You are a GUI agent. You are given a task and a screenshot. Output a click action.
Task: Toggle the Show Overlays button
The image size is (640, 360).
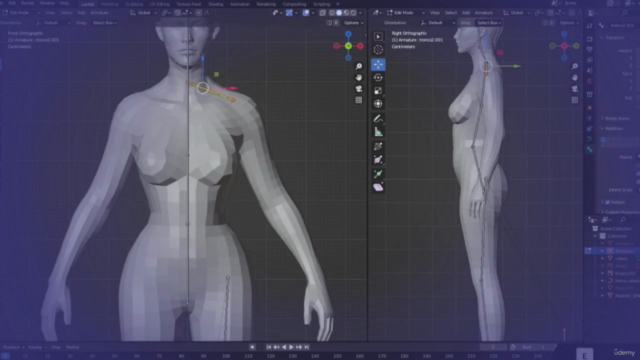pyautogui.click(x=306, y=13)
